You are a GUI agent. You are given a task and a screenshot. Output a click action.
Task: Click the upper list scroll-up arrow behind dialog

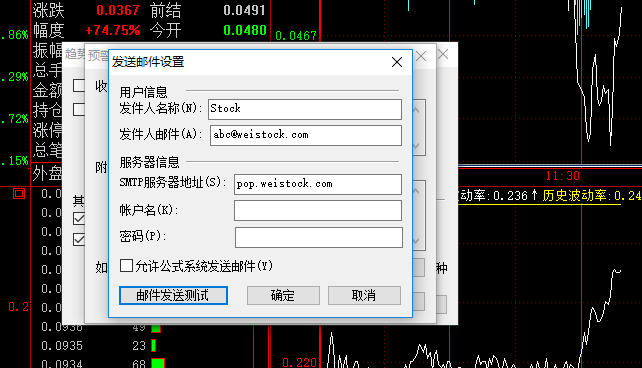pyautogui.click(x=416, y=110)
